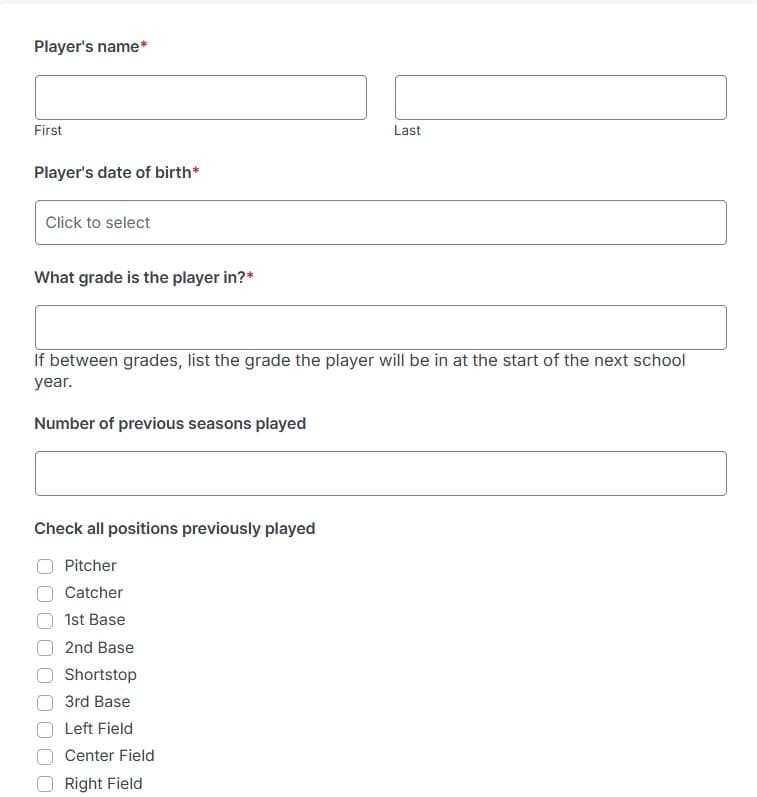Click the Shortstop label text
Image resolution: width=757 pixels, height=797 pixels.
(101, 675)
